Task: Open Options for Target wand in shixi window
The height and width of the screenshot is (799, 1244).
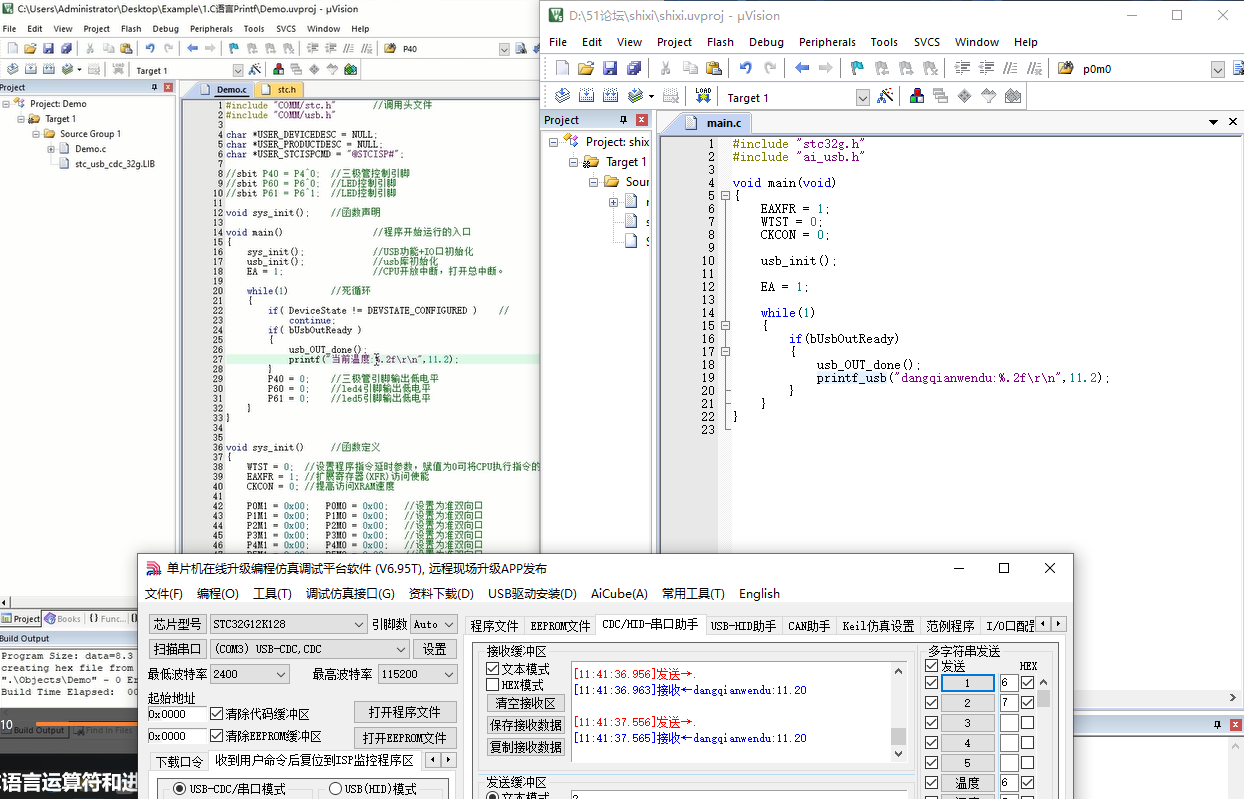Action: [885, 96]
